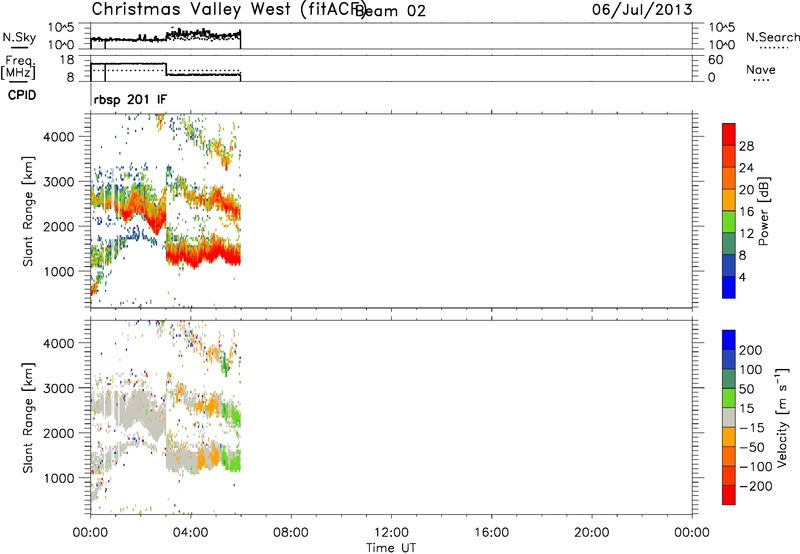Image resolution: width=800 pixels, height=554 pixels.
Task: Click the '1000' tick of the velocity panel
Action: point(59,478)
